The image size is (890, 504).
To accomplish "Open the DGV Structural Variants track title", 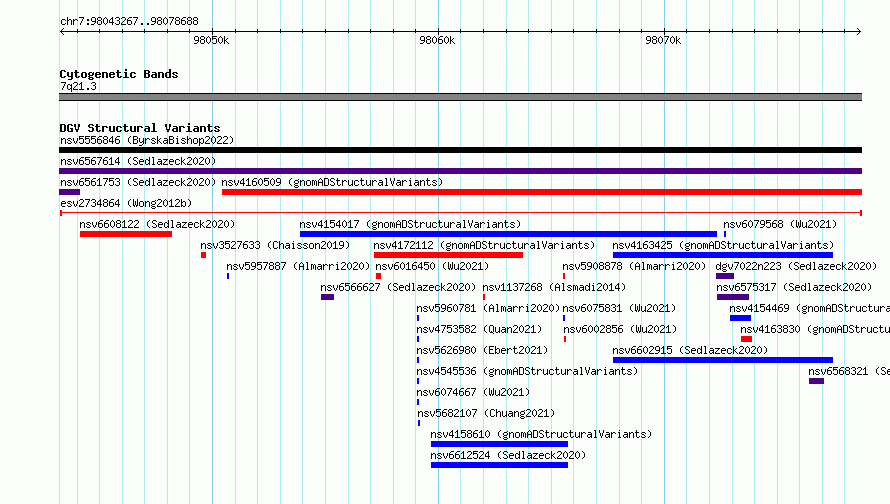I will [x=140, y=128].
